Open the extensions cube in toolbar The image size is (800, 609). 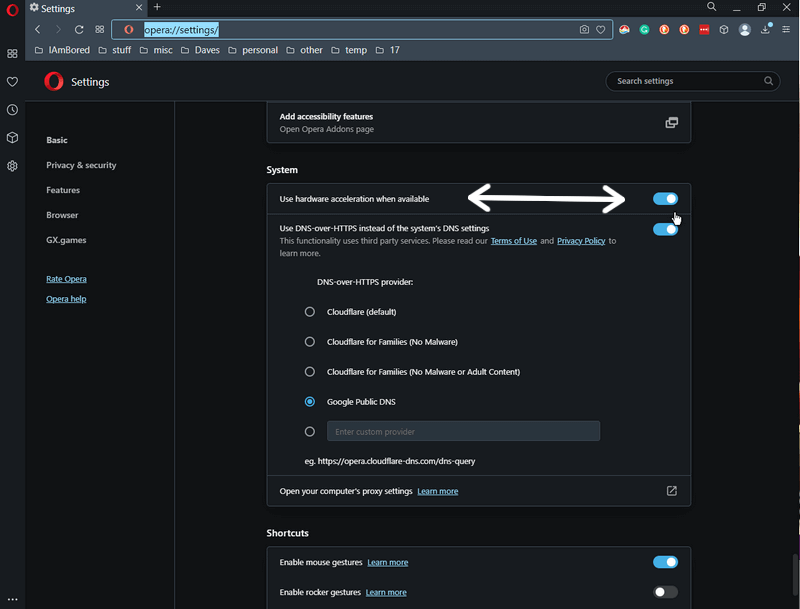[724, 30]
